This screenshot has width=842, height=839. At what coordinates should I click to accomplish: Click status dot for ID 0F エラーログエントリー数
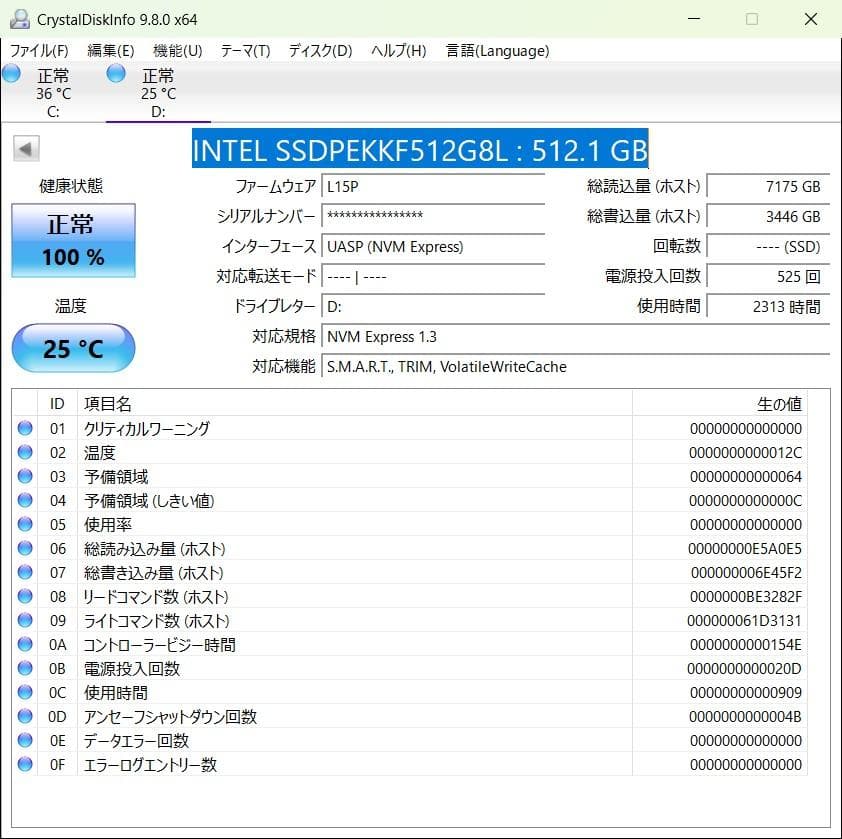[25, 764]
